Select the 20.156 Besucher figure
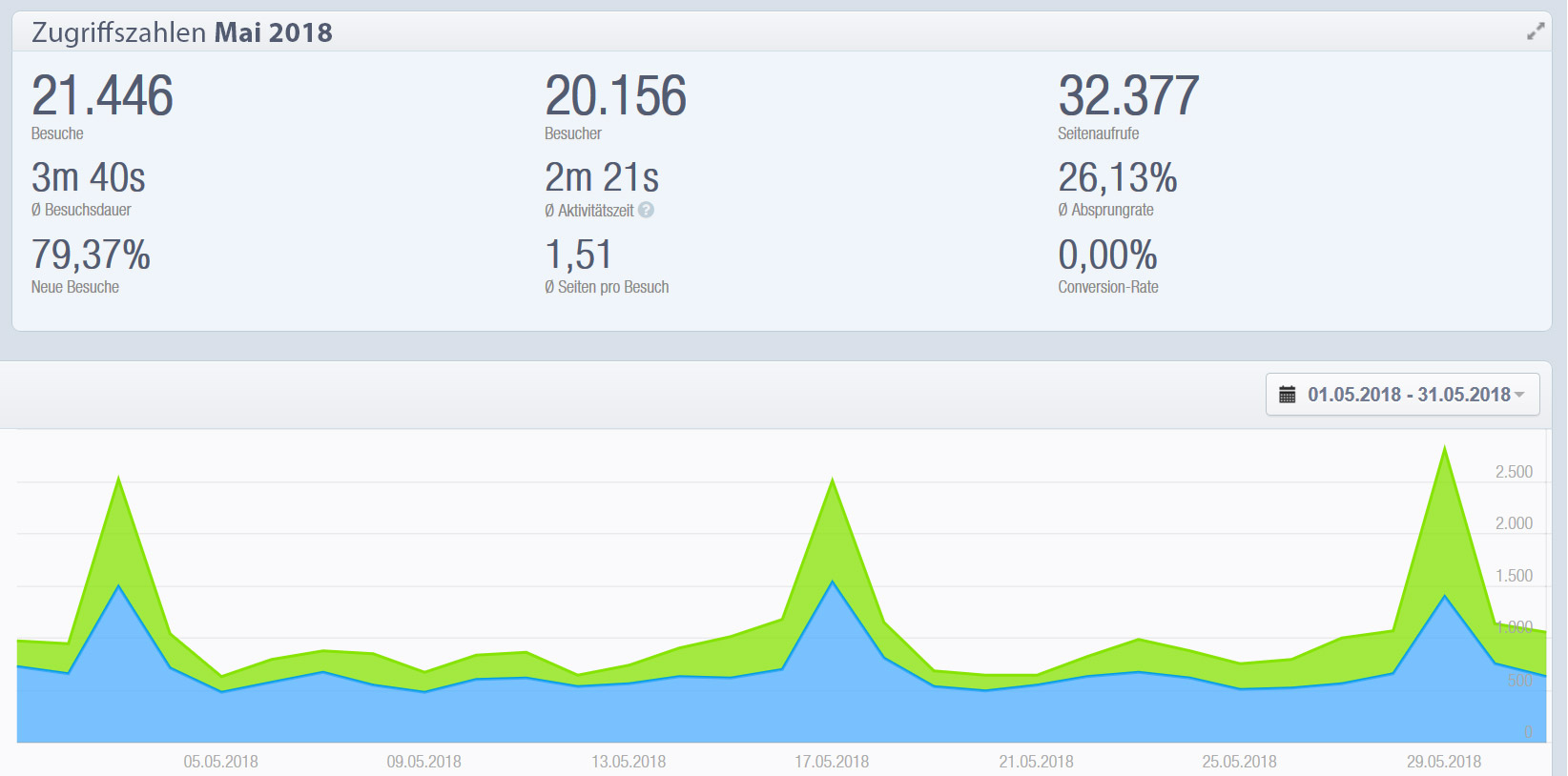Image resolution: width=1568 pixels, height=776 pixels. pos(615,96)
